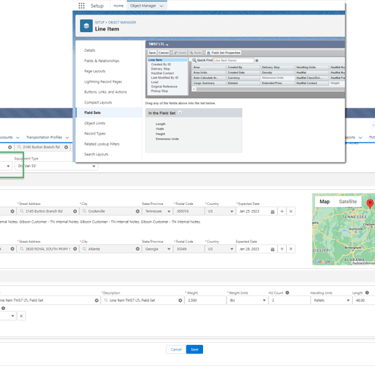Open the Tennessee State/Province dropdown
This screenshot has height=366, width=375.
click(x=157, y=211)
